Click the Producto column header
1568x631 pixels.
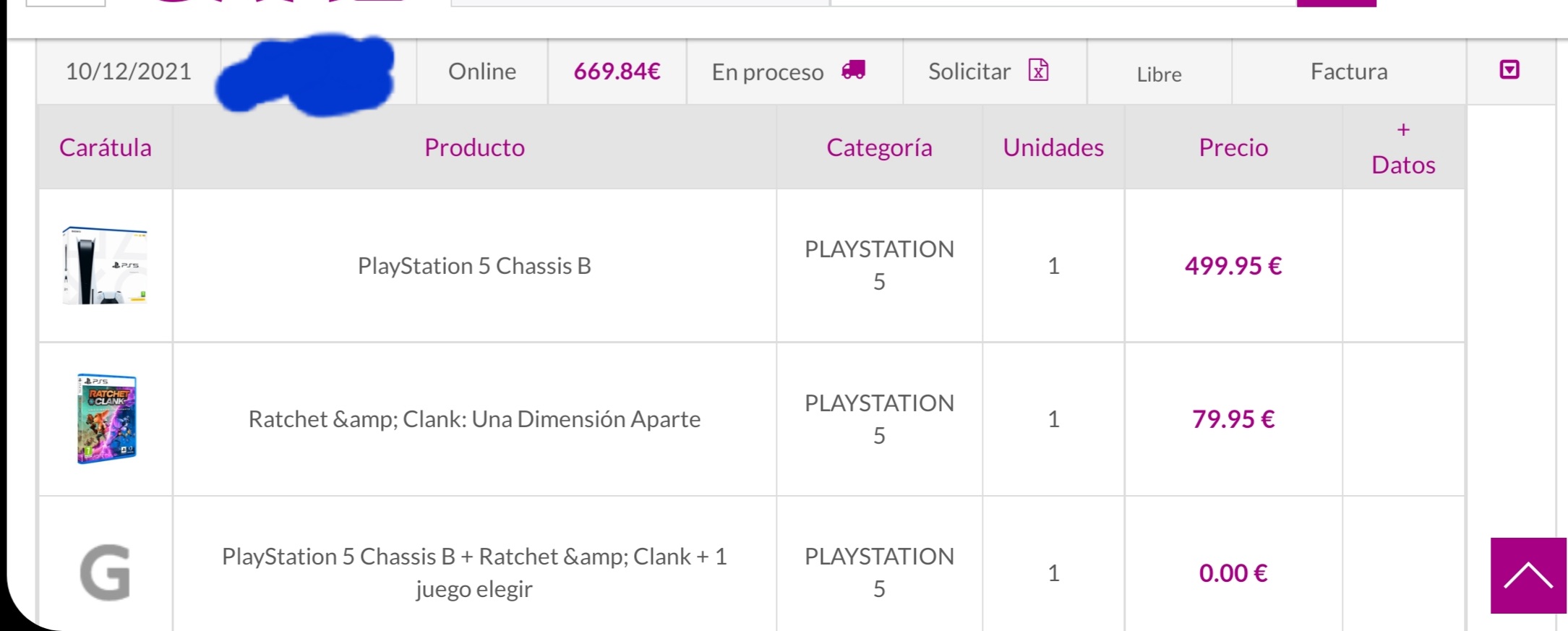pyautogui.click(x=474, y=147)
